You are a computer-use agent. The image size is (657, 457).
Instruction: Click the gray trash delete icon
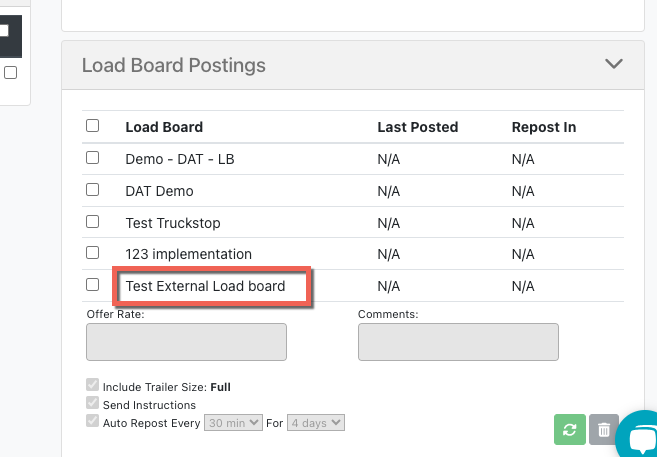(x=604, y=429)
